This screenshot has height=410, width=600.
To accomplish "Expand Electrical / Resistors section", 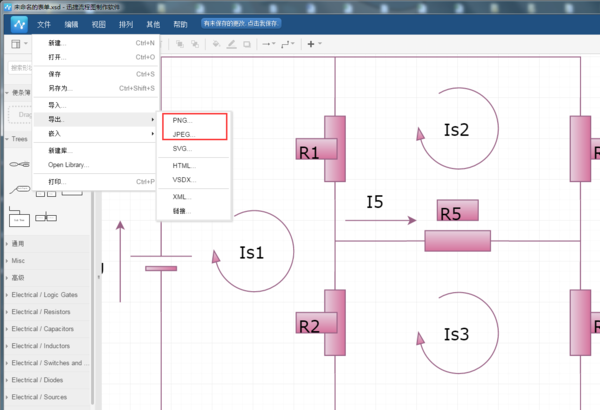I will pyautogui.click(x=48, y=312).
